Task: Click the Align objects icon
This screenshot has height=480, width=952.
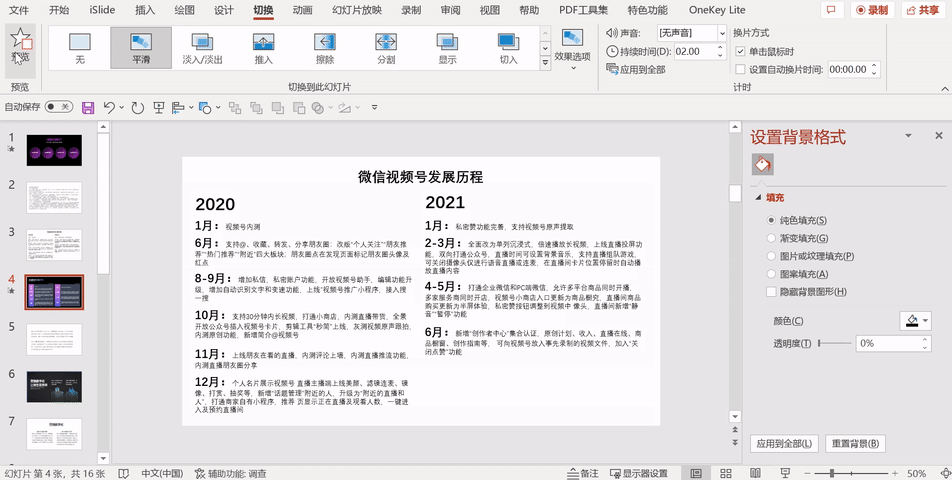Action: (177, 107)
